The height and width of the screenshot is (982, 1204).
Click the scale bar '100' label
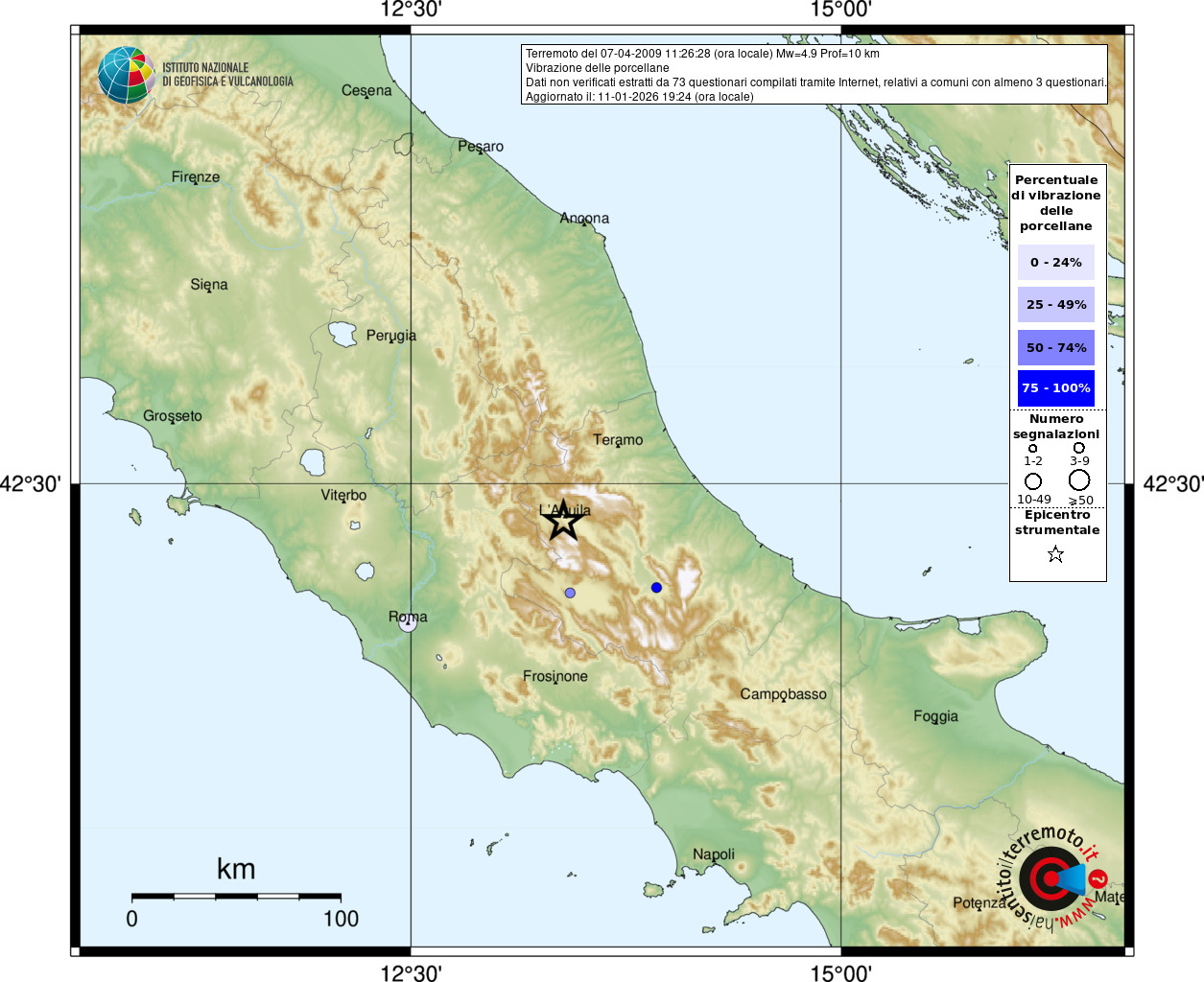pyautogui.click(x=341, y=919)
